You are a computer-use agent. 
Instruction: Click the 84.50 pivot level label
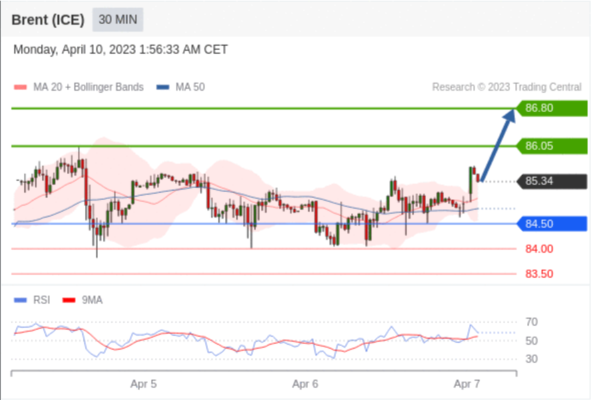click(x=552, y=224)
